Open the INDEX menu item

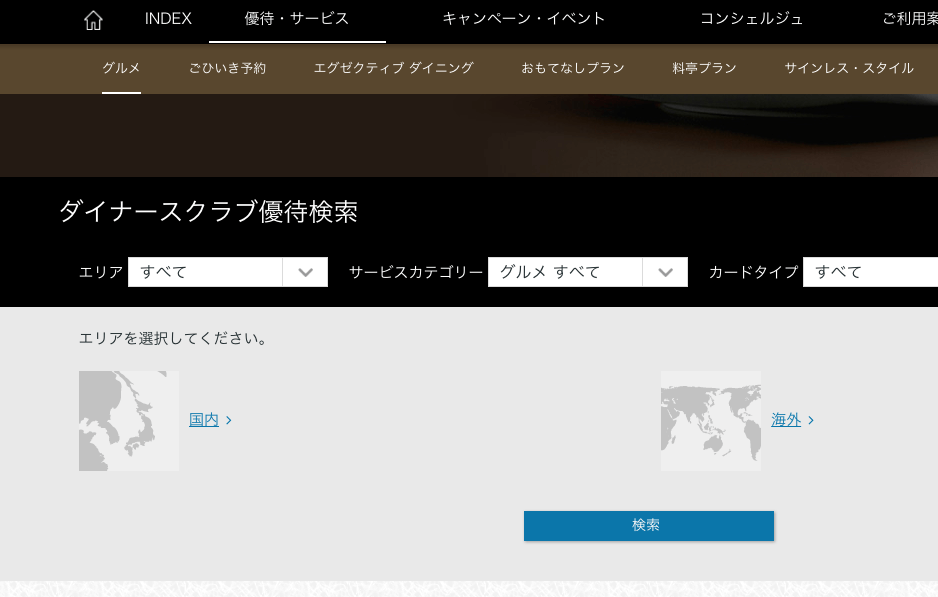(168, 19)
